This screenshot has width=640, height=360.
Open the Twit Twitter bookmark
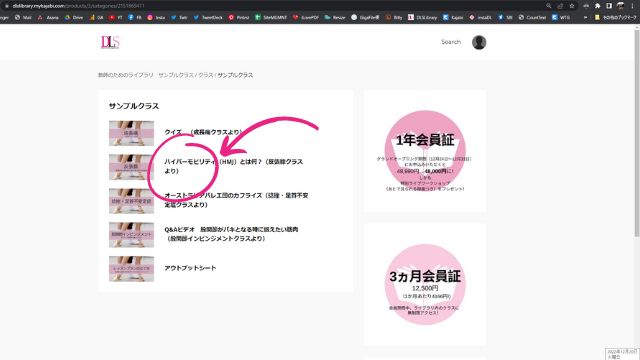tap(179, 18)
